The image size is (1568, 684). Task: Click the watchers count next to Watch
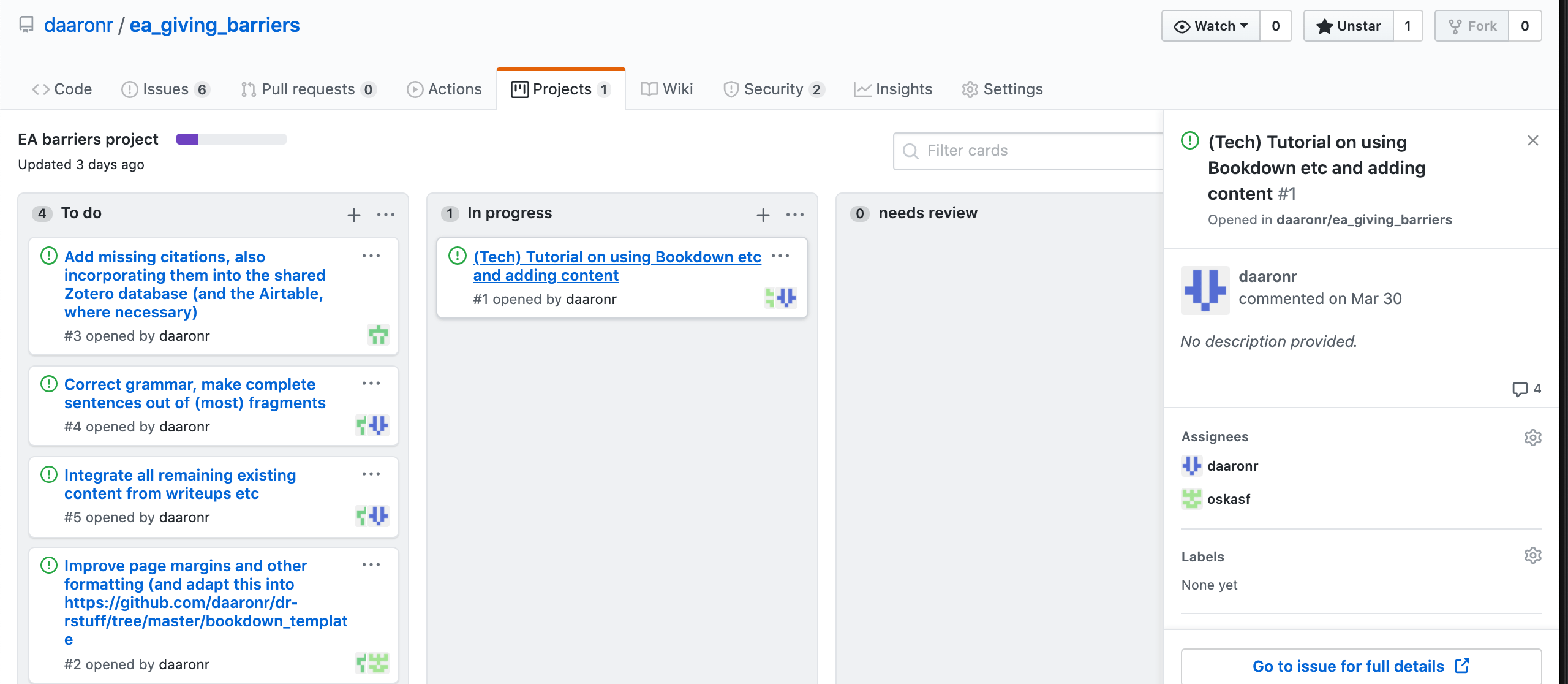point(1276,26)
